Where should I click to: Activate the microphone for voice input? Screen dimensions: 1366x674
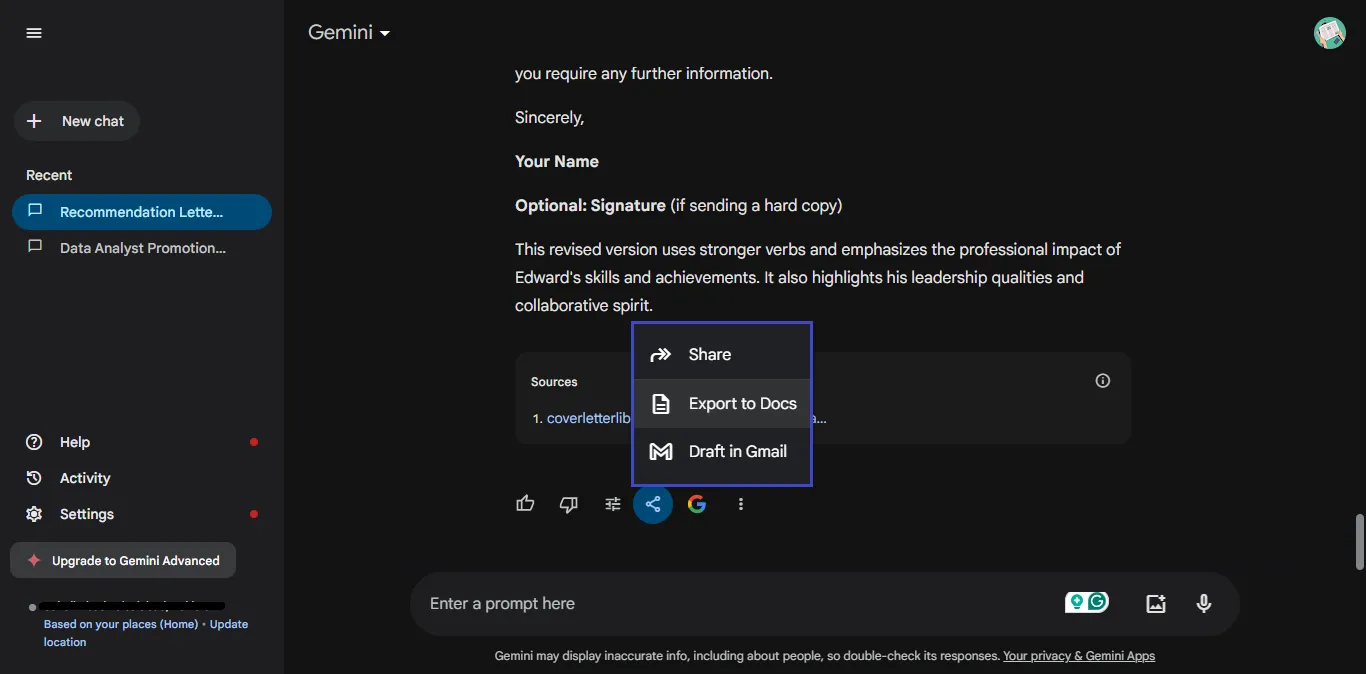[1203, 603]
